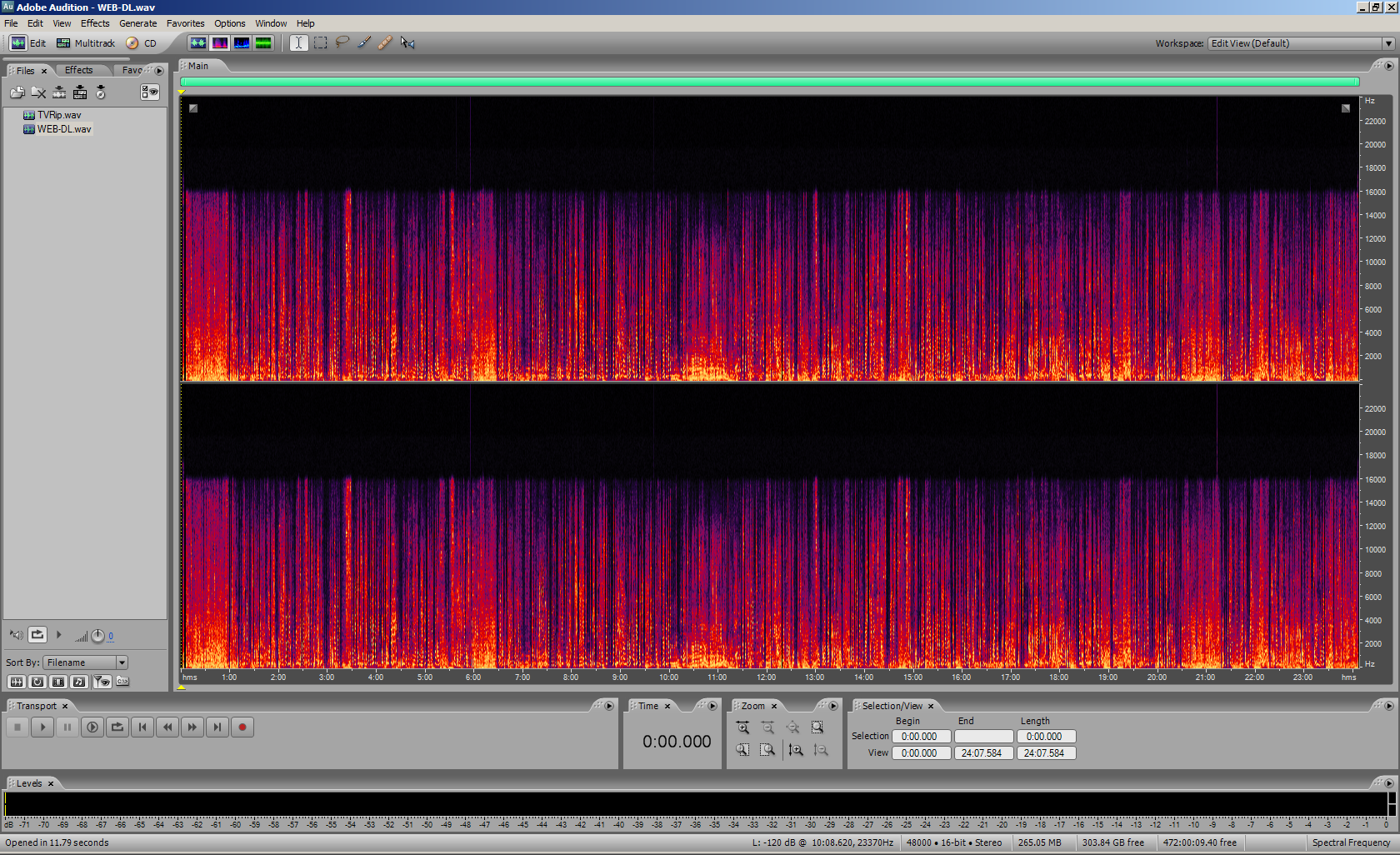
Task: Toggle Play Looped in the Transport panel
Action: [117, 727]
